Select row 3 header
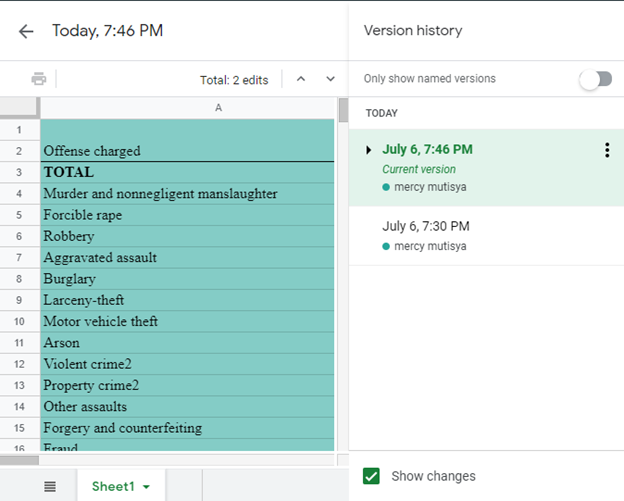This screenshot has width=624, height=501. pos(19,172)
